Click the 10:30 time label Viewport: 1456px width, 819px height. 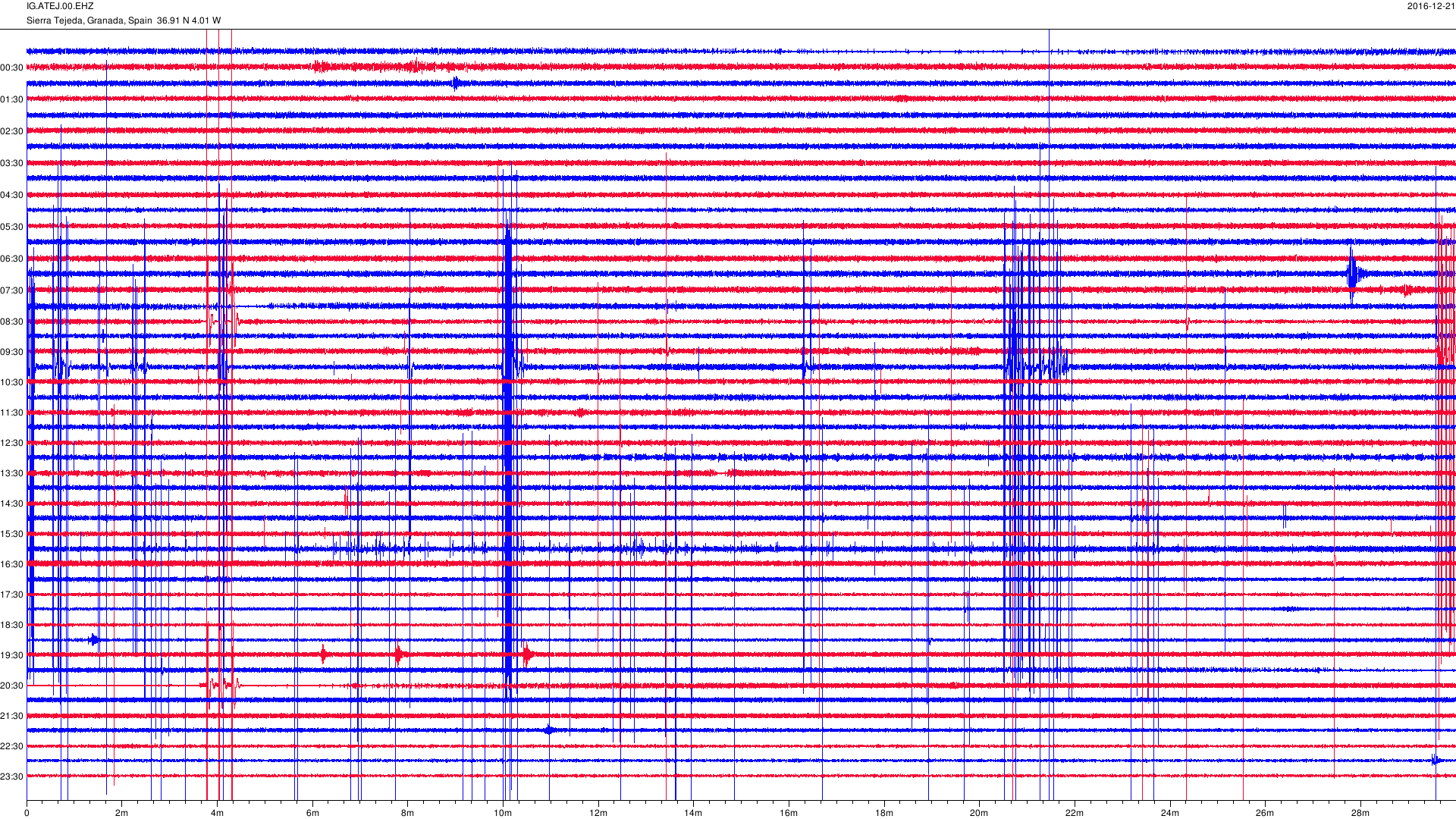click(12, 382)
